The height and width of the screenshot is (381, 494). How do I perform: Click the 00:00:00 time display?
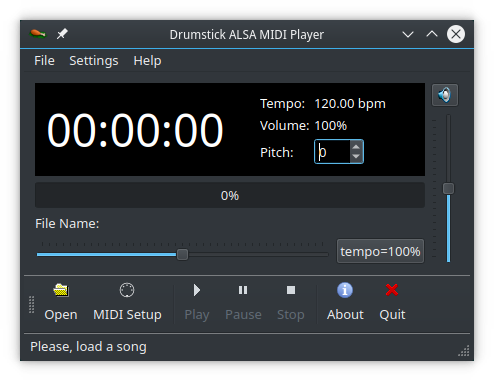coord(135,130)
